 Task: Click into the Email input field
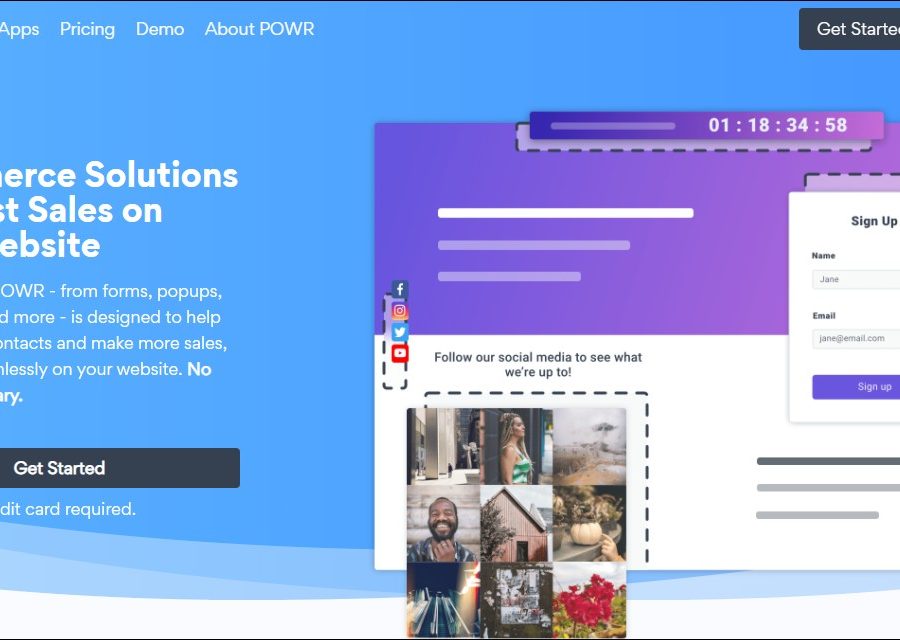[x=858, y=338]
